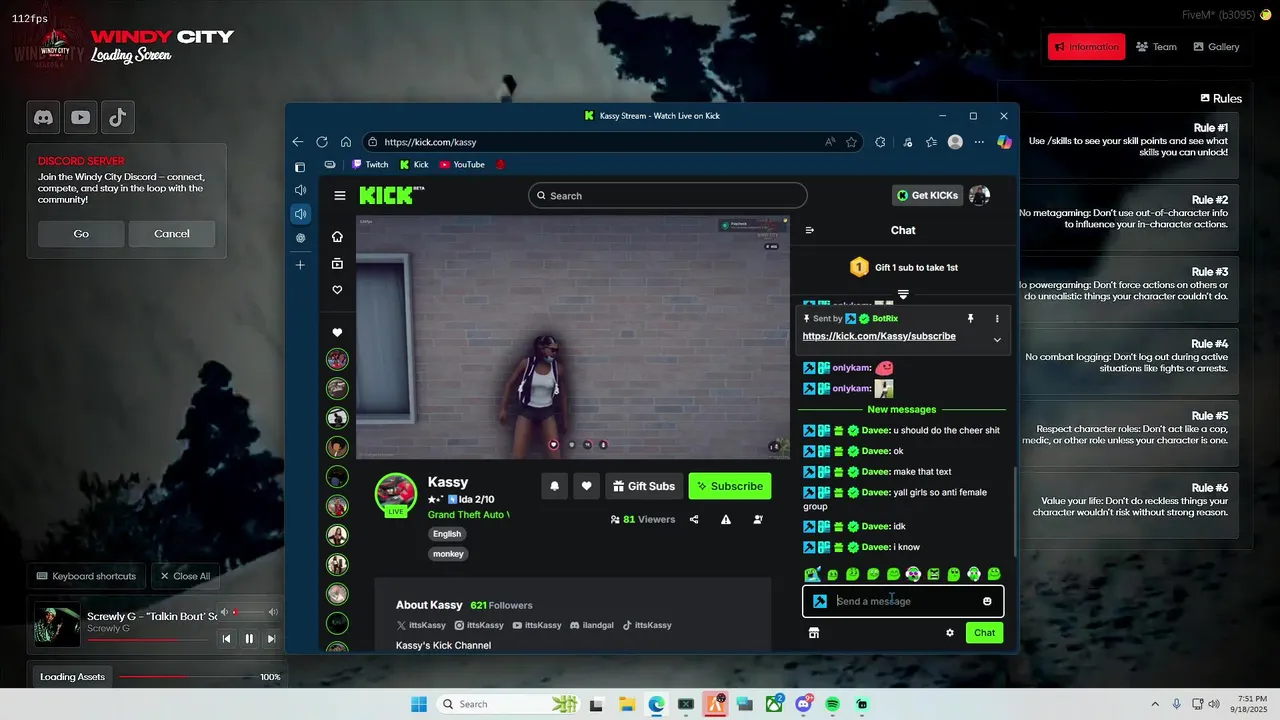Open Kick browse icon in sidebar

point(337,264)
